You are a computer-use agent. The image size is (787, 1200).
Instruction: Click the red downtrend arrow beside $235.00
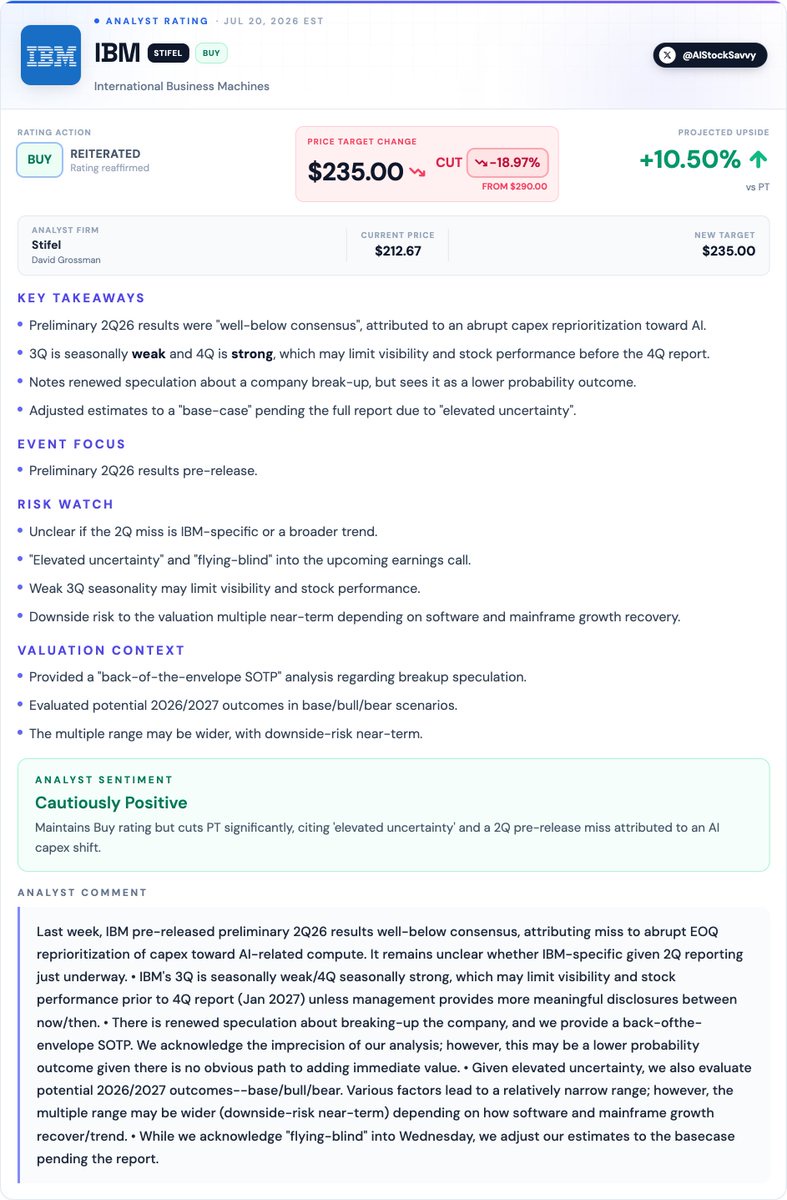417,173
